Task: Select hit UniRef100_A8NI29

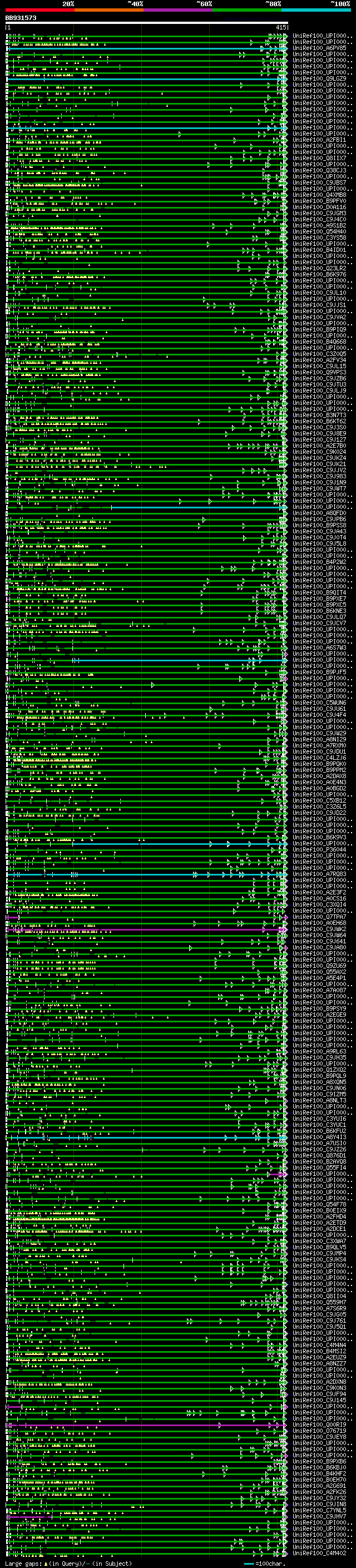Action: point(319,739)
